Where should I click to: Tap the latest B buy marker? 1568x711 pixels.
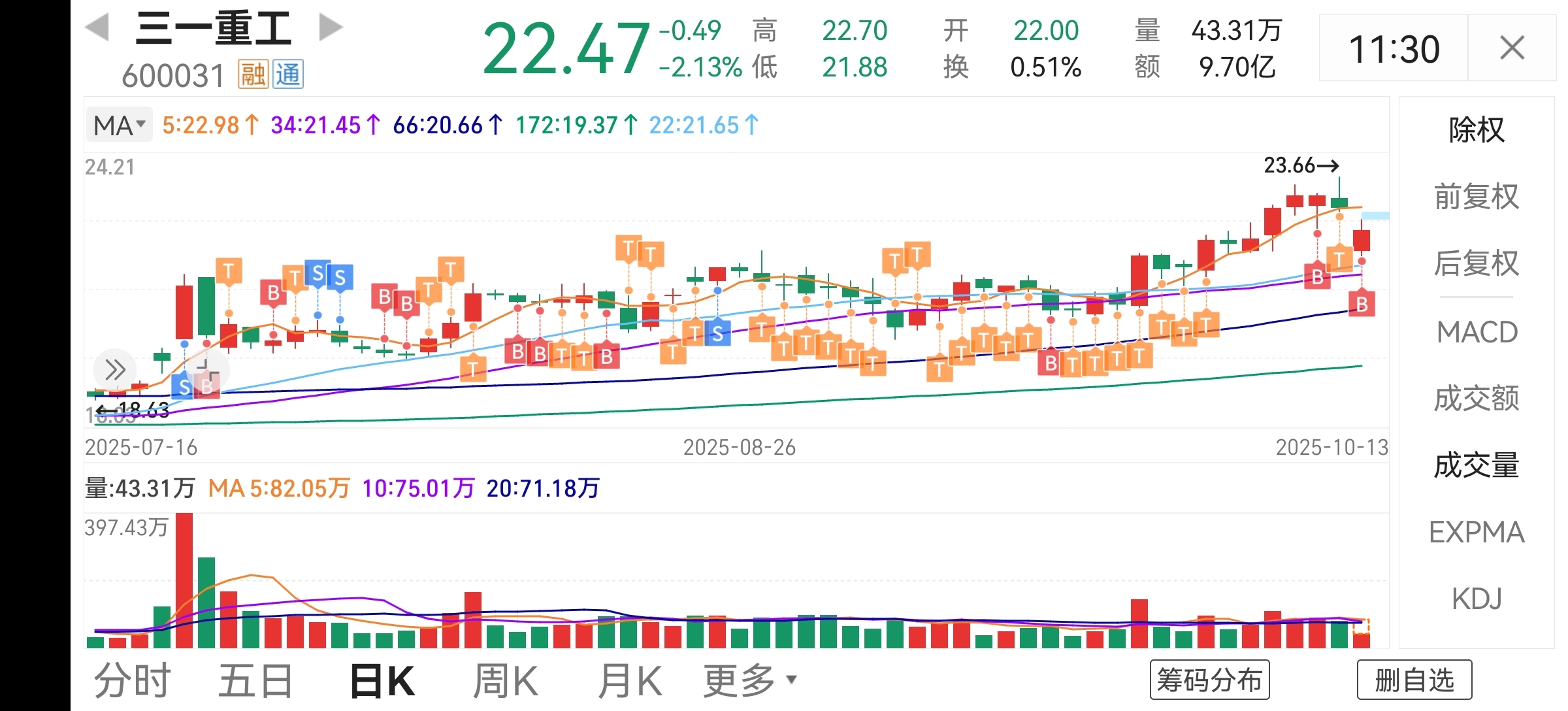tap(1362, 305)
